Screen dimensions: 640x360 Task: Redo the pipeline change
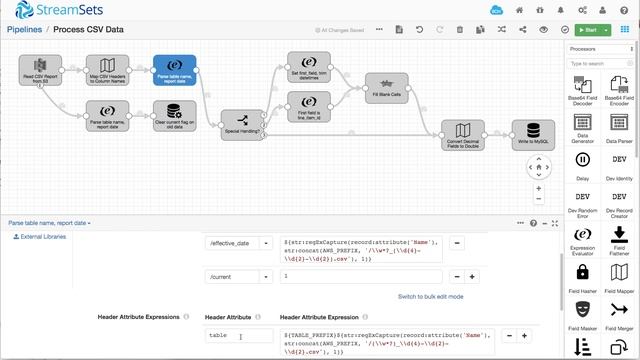[440, 29]
